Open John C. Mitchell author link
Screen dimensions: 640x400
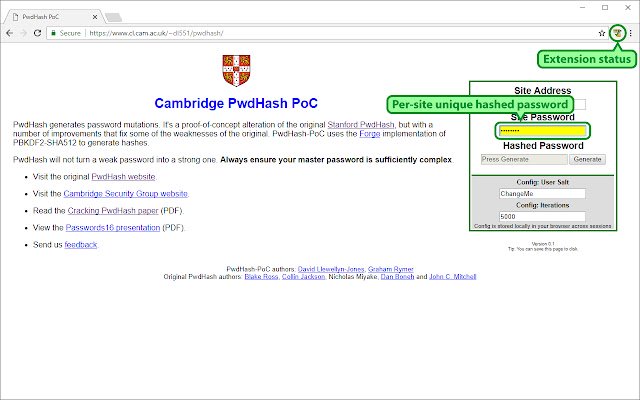[x=452, y=276]
